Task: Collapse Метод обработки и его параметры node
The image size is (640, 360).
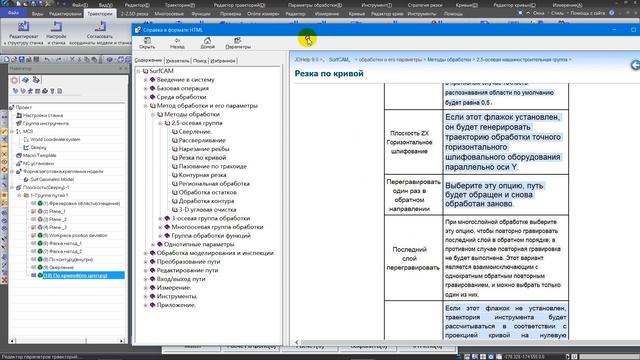Action: [146, 106]
